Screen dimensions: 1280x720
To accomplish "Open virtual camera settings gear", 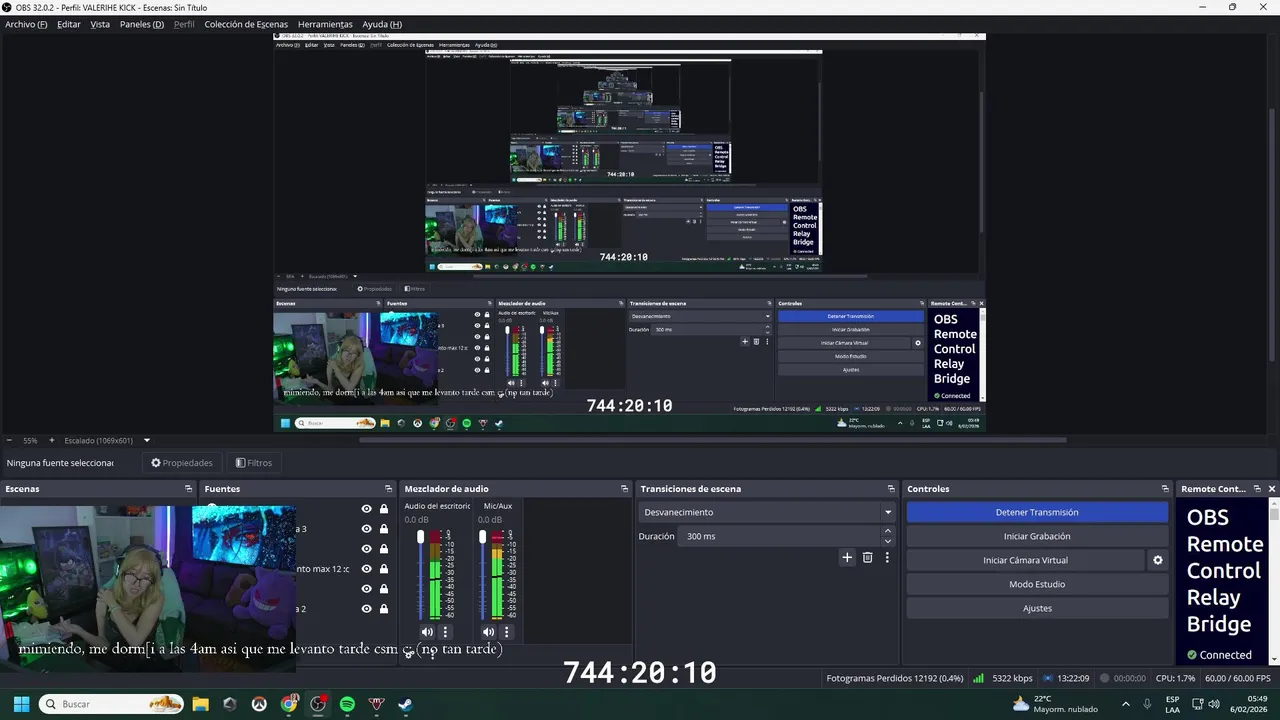I will tap(1158, 560).
